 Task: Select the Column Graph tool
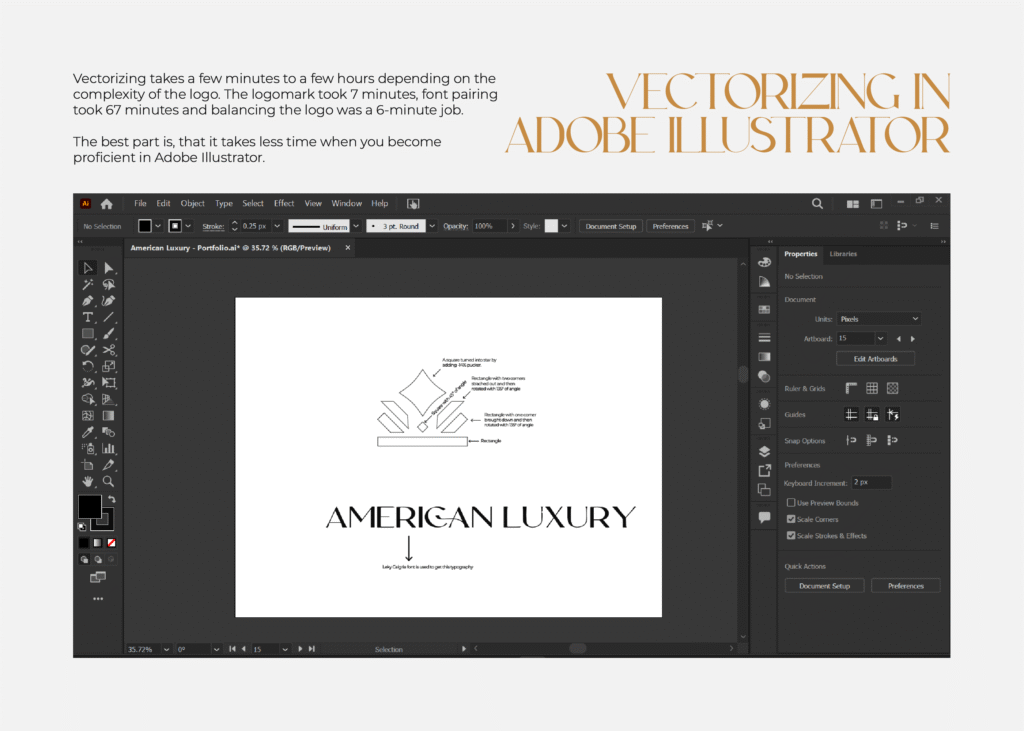coord(108,448)
